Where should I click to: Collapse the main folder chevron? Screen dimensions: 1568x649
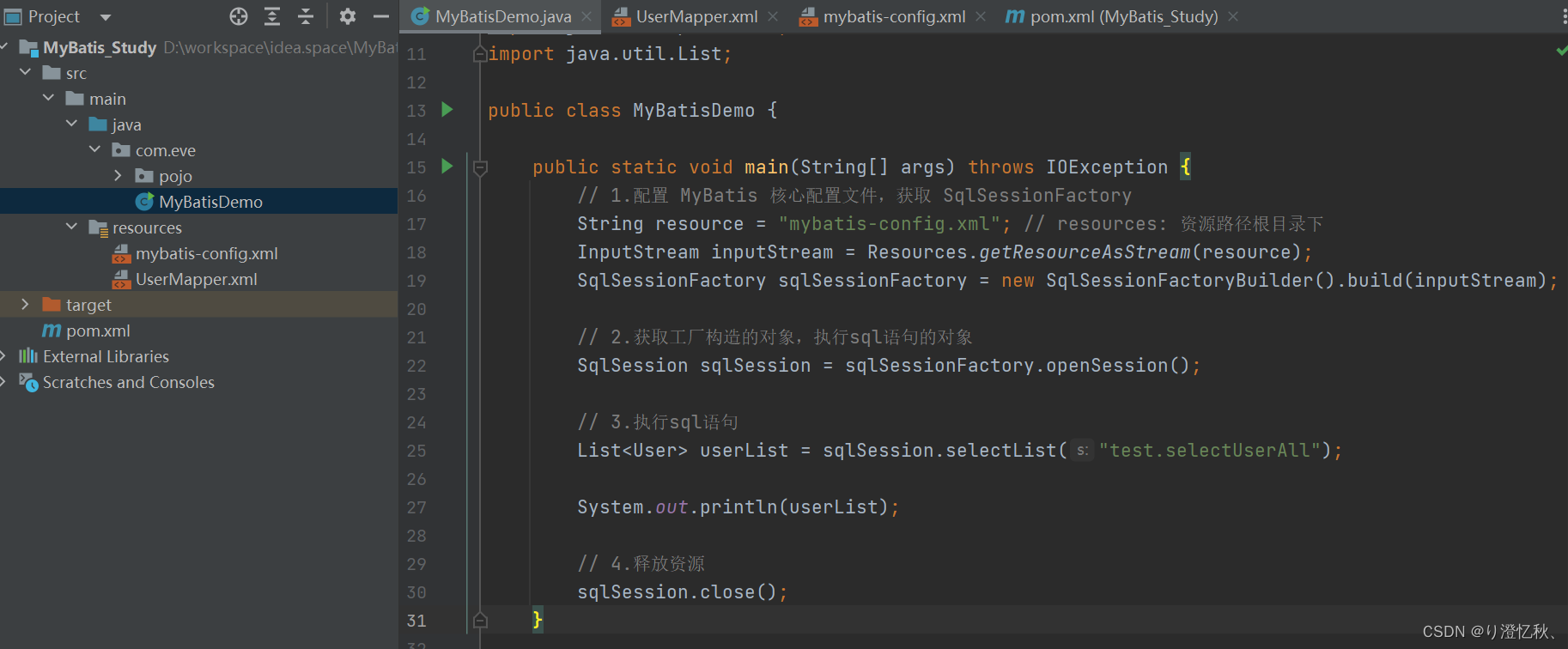[48, 98]
